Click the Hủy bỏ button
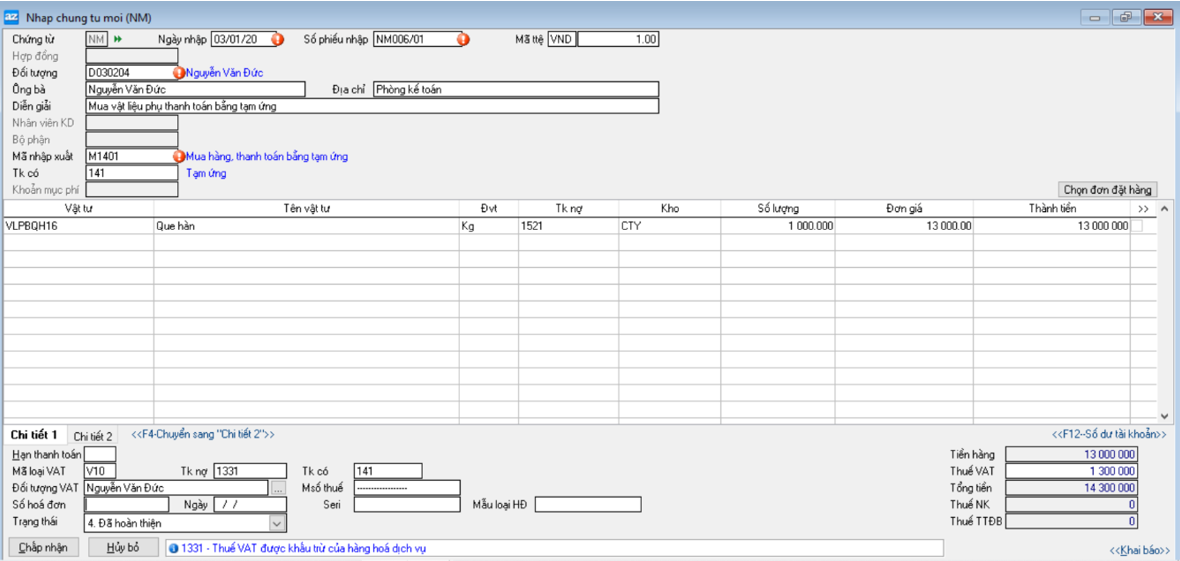Viewport: 1180px width, 561px height. (123, 548)
